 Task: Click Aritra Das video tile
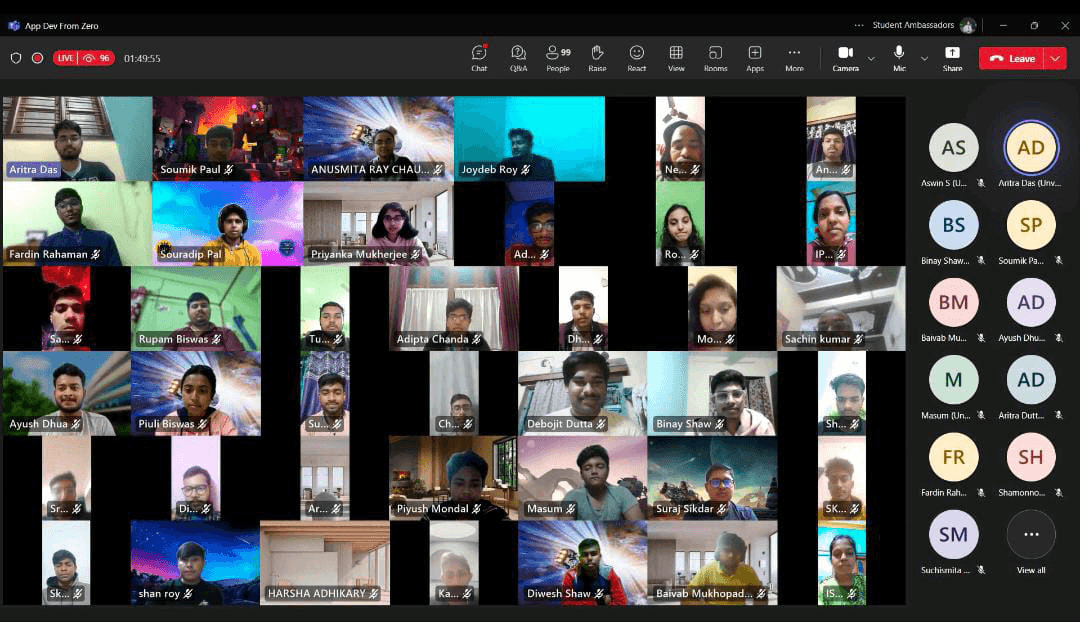tap(78, 138)
